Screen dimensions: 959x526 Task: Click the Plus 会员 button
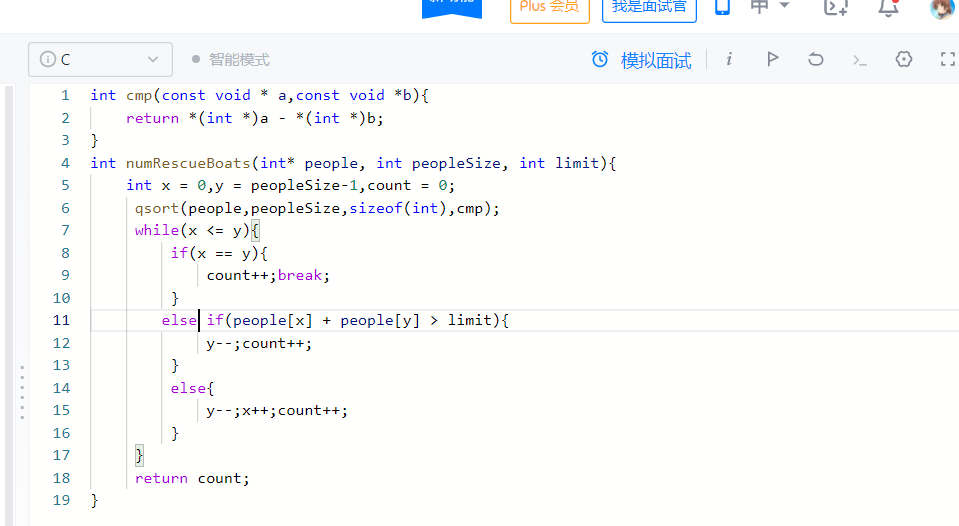point(549,9)
